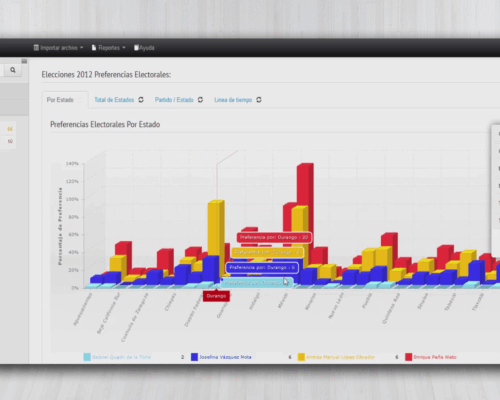Click the refresh icon beside Total de Estados

tap(141, 100)
